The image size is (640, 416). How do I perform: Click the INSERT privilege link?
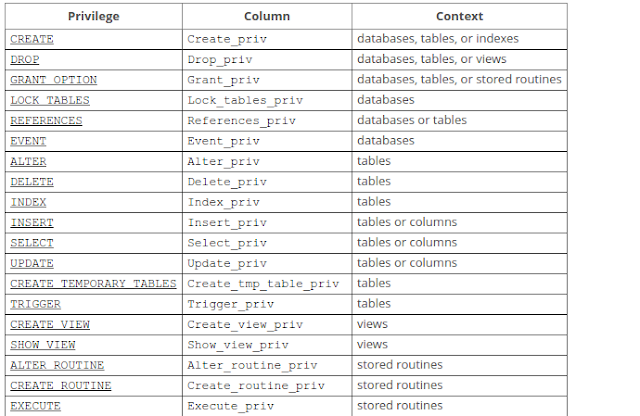coord(32,223)
